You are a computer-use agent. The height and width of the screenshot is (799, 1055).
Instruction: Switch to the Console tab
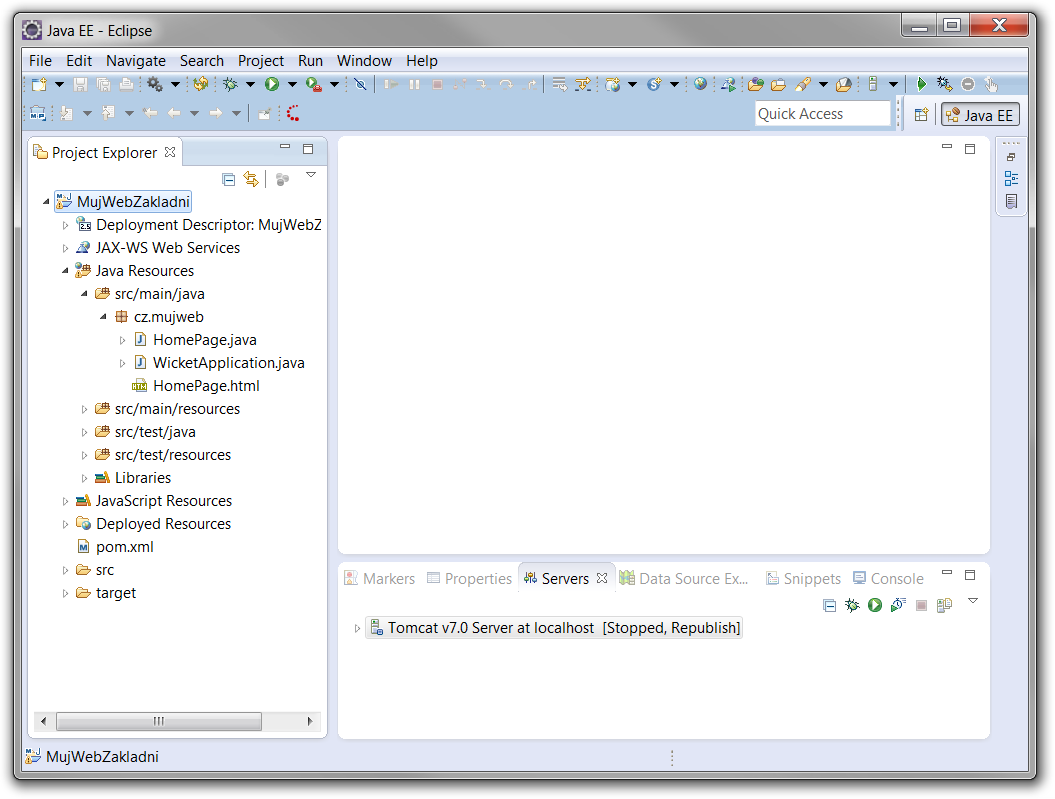[x=888, y=578]
